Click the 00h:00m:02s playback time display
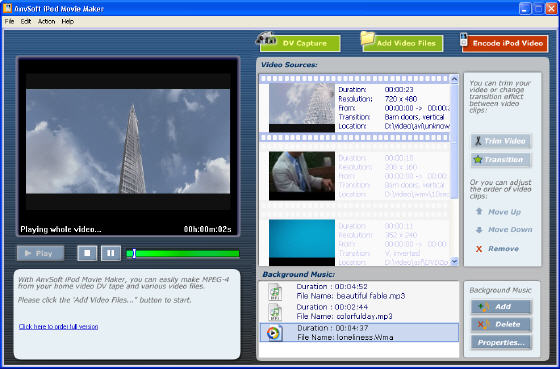The height and width of the screenshot is (369, 560). pyautogui.click(x=208, y=229)
